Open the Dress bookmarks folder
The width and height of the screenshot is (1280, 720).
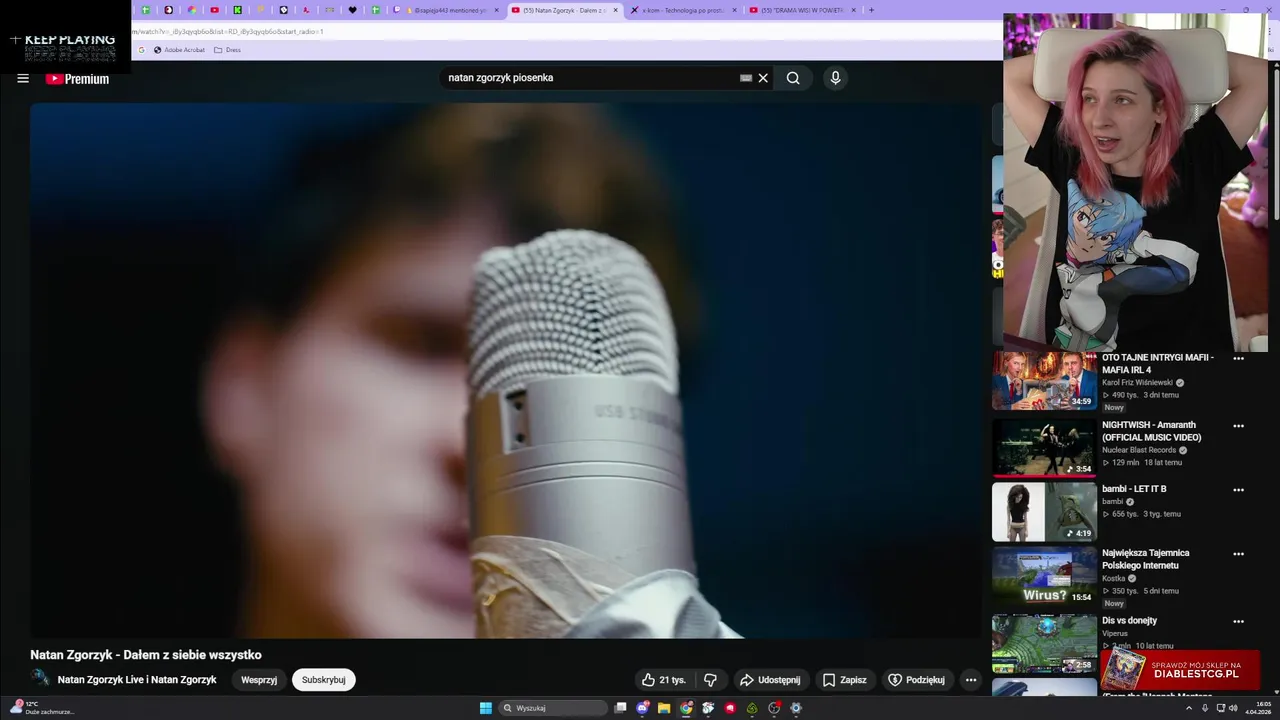pos(227,50)
